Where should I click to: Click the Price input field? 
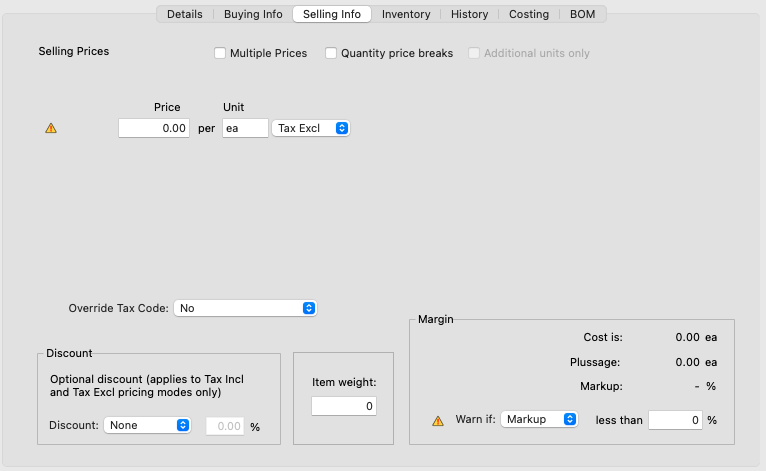coord(154,128)
